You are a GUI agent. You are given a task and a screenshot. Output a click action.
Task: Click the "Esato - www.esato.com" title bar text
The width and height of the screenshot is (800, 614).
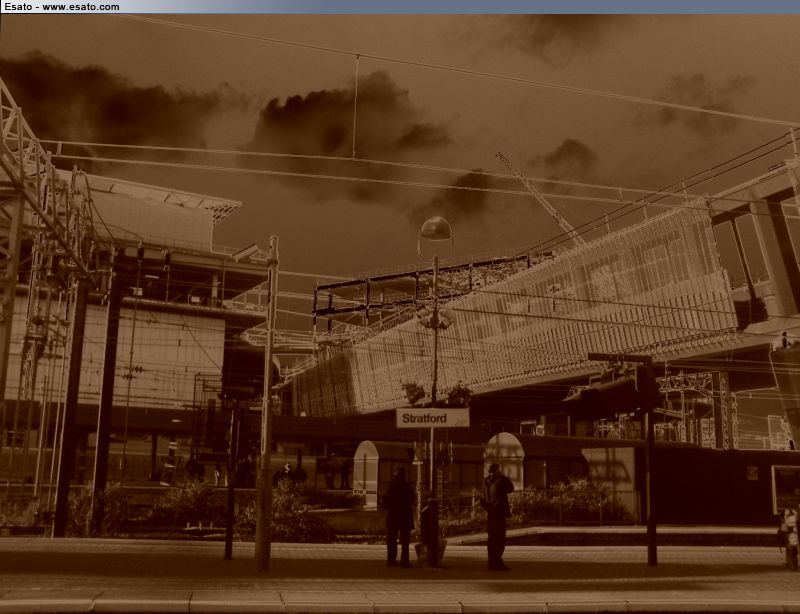coord(62,7)
